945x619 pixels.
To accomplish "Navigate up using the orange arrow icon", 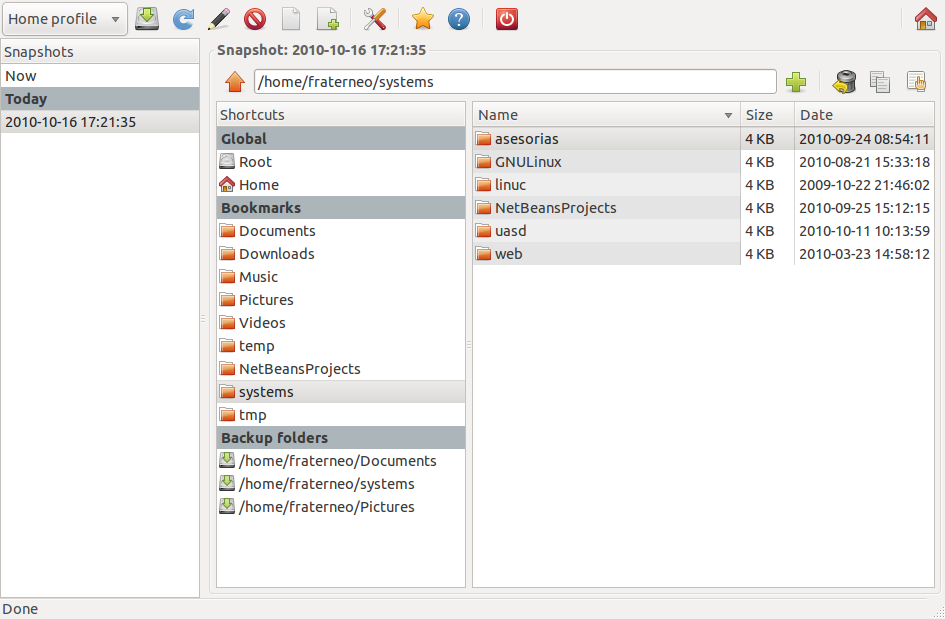I will pos(236,81).
